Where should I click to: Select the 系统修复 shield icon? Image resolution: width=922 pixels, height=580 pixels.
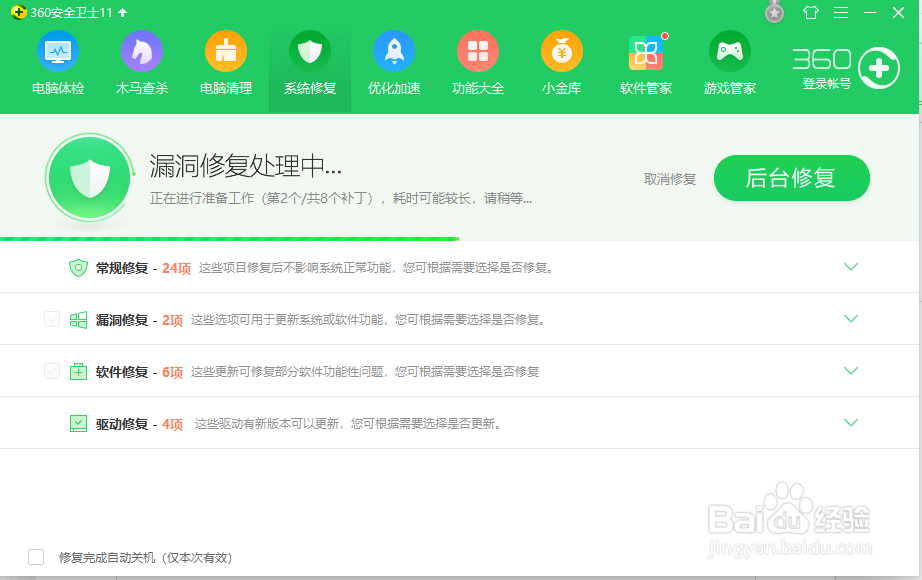point(310,52)
